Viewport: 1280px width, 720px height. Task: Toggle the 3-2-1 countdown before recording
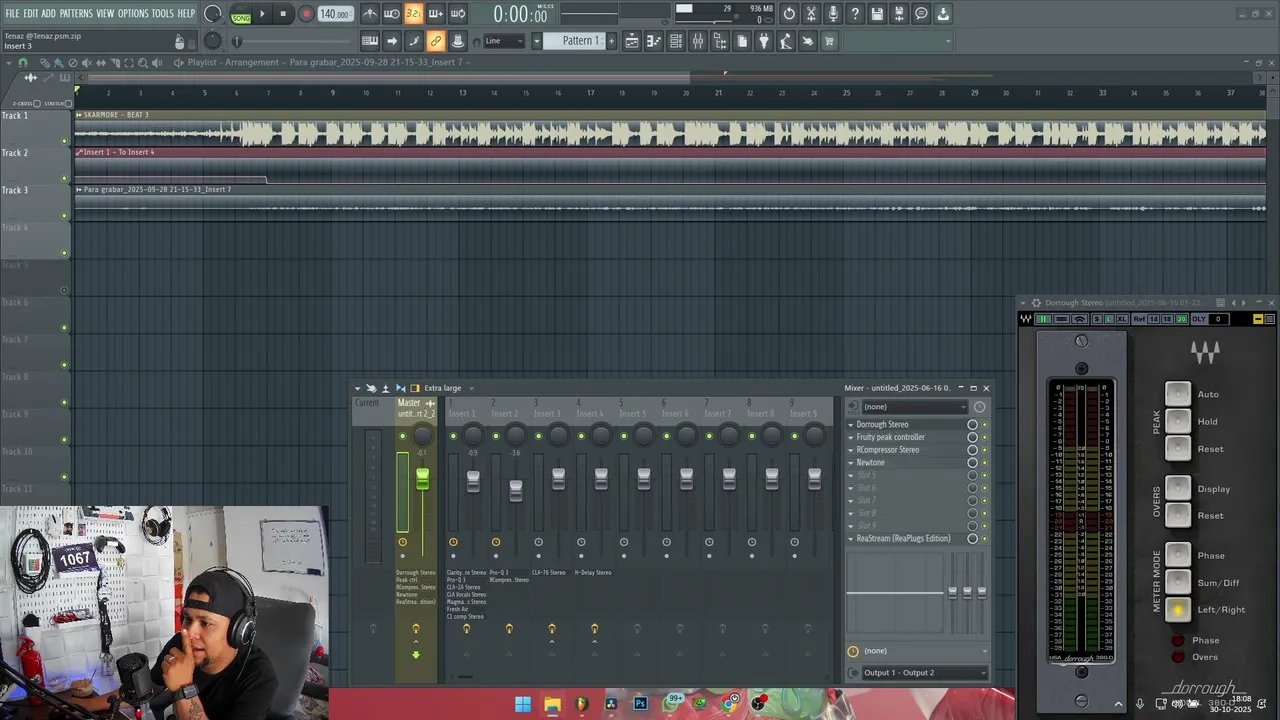tap(414, 14)
